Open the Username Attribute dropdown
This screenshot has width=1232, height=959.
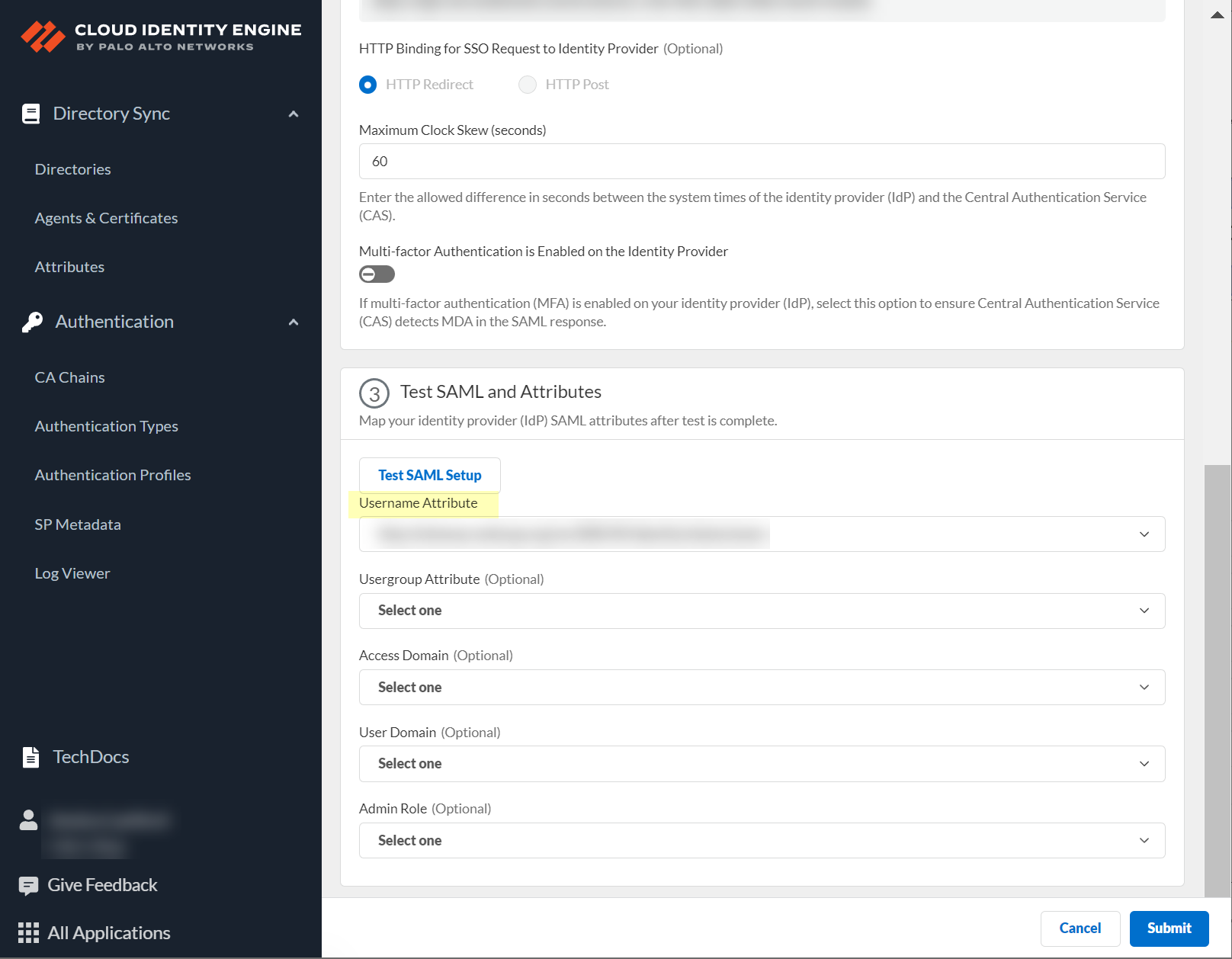(x=761, y=534)
